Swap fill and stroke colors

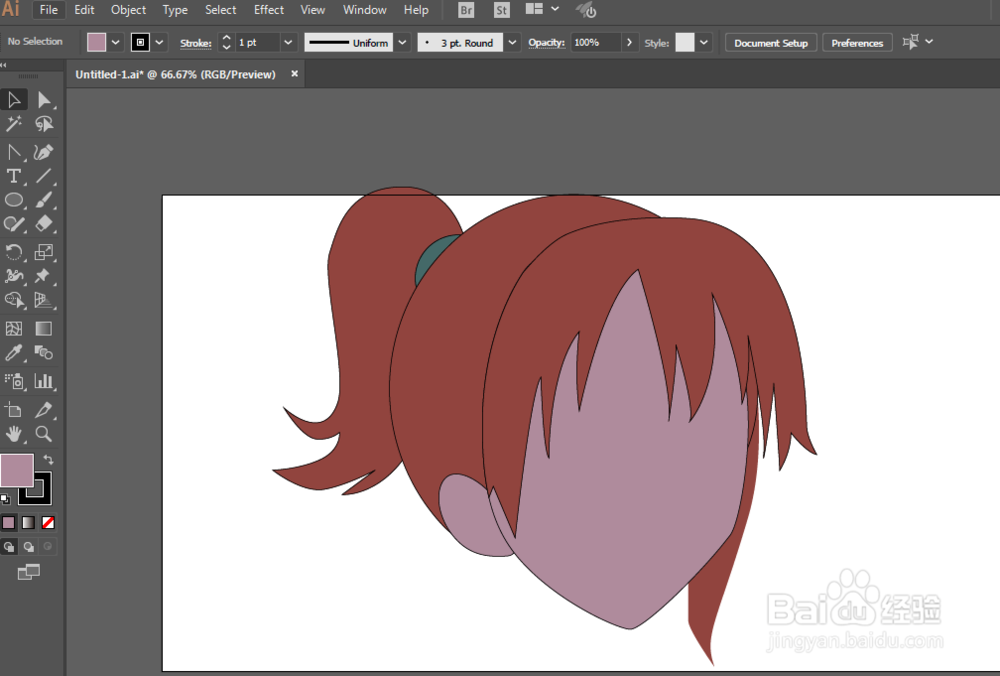(x=48, y=459)
